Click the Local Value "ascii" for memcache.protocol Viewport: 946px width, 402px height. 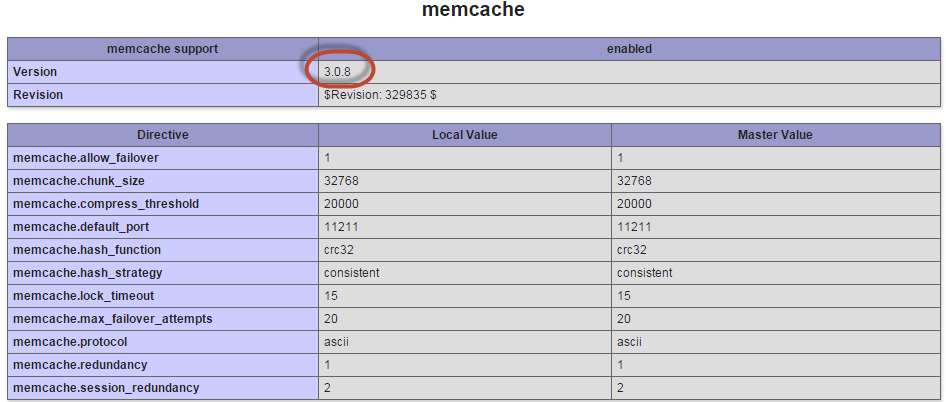(336, 342)
